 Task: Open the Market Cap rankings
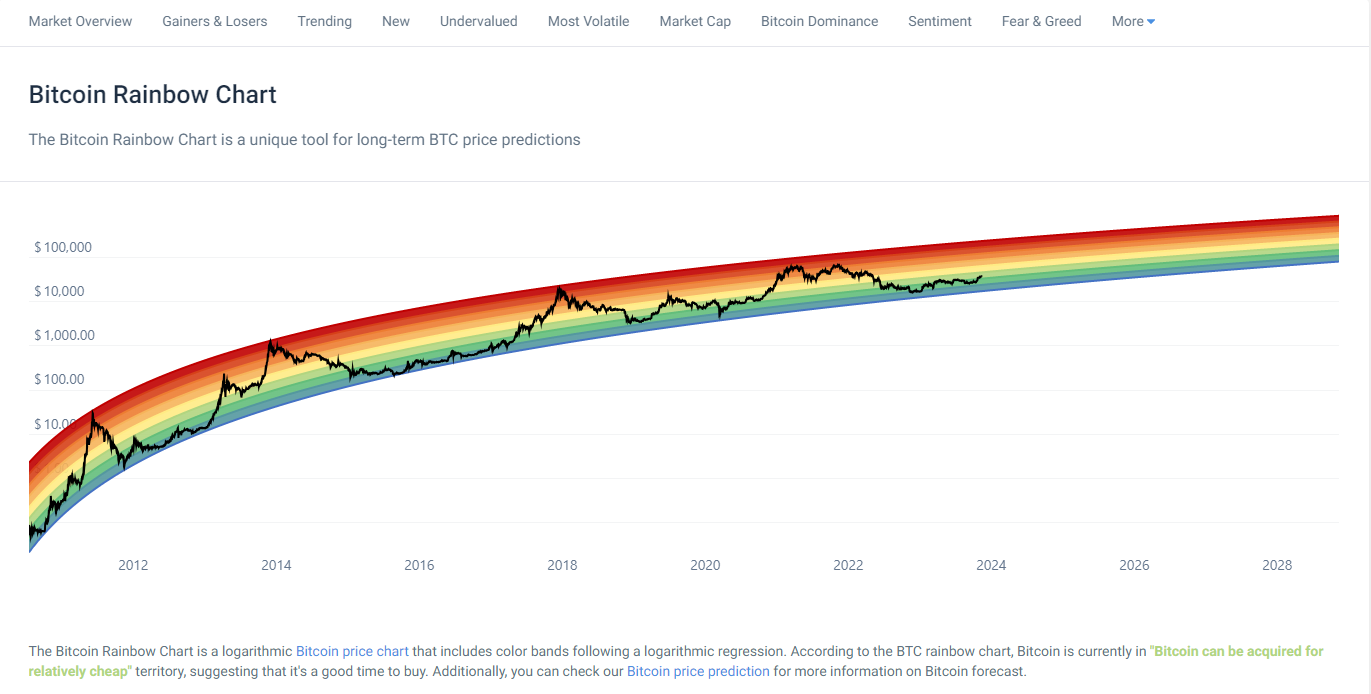coord(694,21)
